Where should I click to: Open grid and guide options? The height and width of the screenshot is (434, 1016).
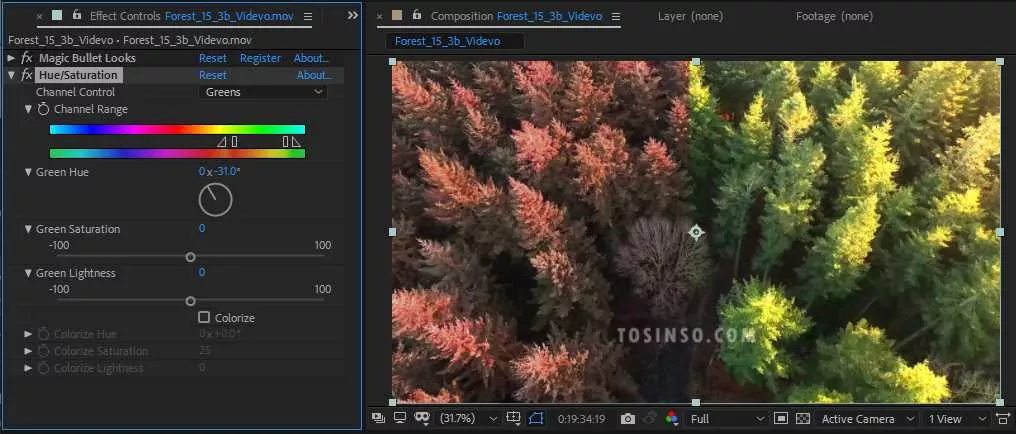(x=513, y=418)
